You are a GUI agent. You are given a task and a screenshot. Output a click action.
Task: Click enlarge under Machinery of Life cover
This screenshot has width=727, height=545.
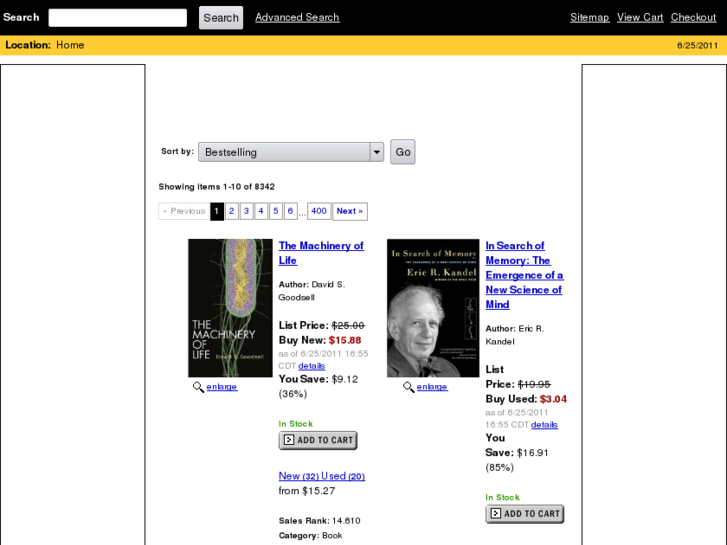[x=222, y=386]
